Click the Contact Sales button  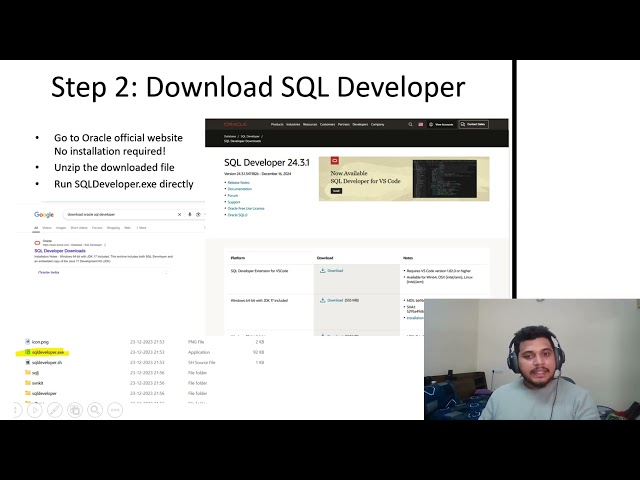pyautogui.click(x=473, y=124)
